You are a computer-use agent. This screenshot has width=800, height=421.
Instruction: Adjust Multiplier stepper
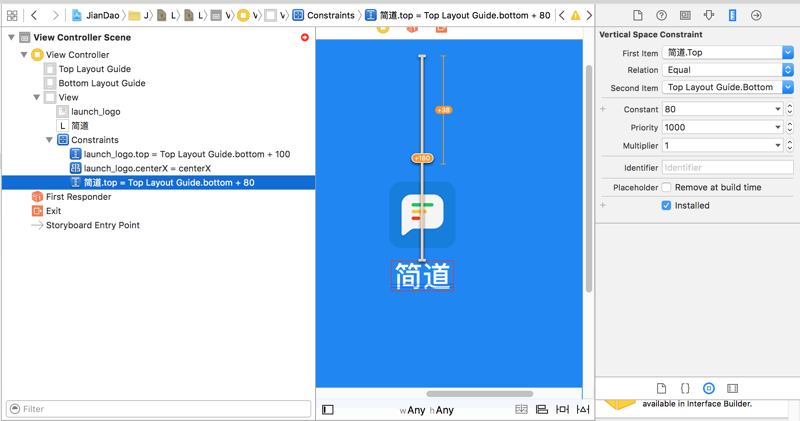pos(790,145)
